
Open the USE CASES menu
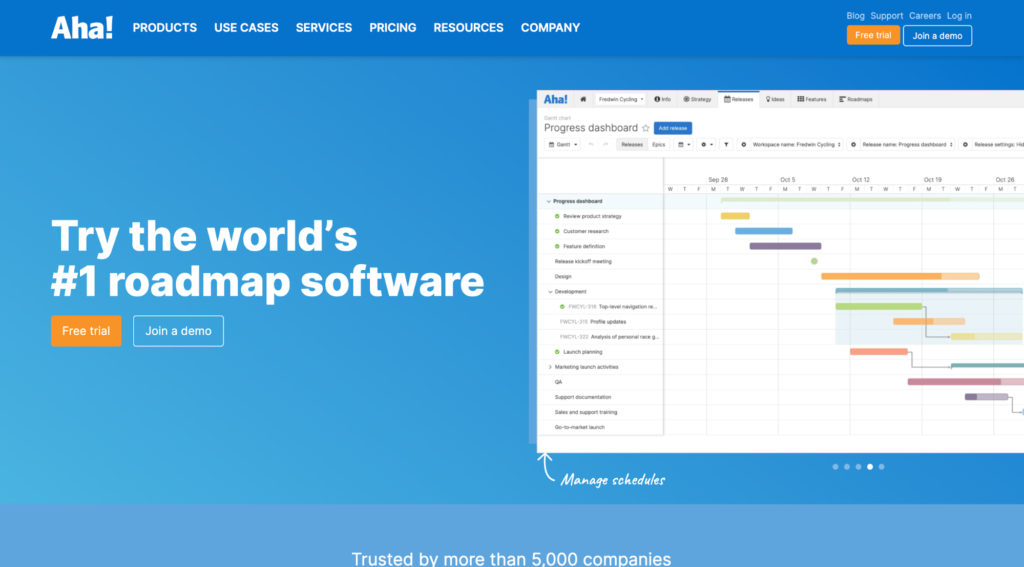point(246,27)
